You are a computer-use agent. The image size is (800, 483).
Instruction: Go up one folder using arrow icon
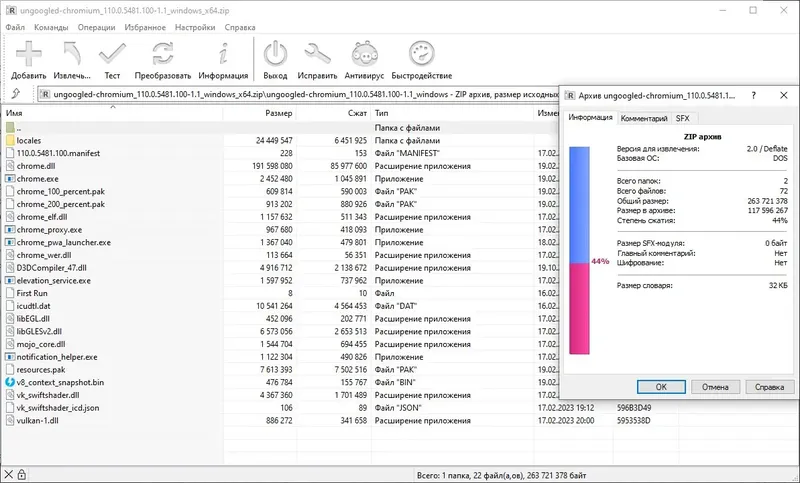16,94
